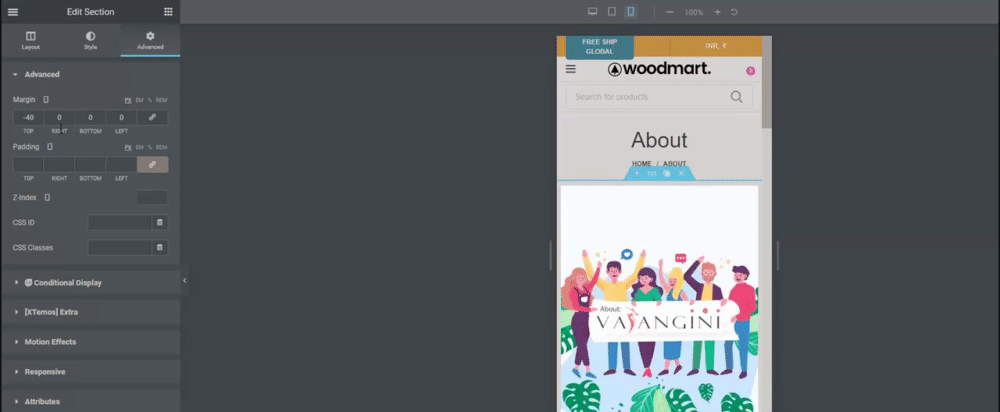Screen dimensions: 1000x412
Task: Click the edit section handle dots
Action: coord(652,173)
